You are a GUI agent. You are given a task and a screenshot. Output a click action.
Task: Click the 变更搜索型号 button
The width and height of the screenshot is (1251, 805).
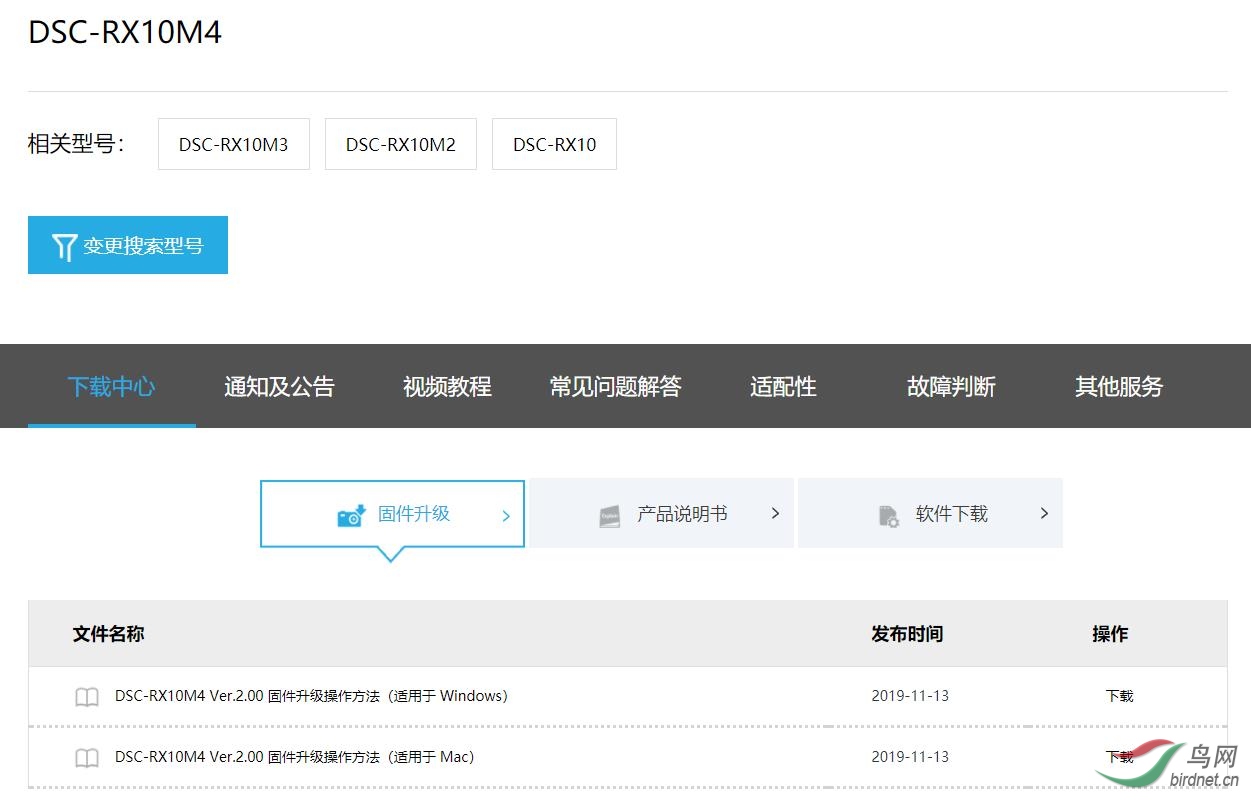coord(128,245)
